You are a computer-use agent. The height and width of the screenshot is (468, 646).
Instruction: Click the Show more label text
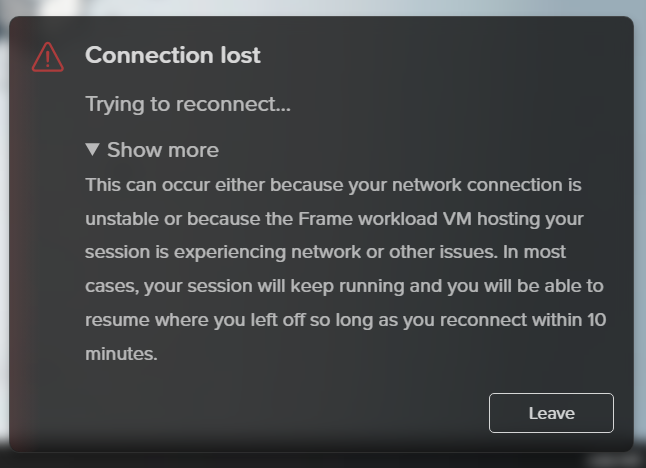click(x=162, y=150)
